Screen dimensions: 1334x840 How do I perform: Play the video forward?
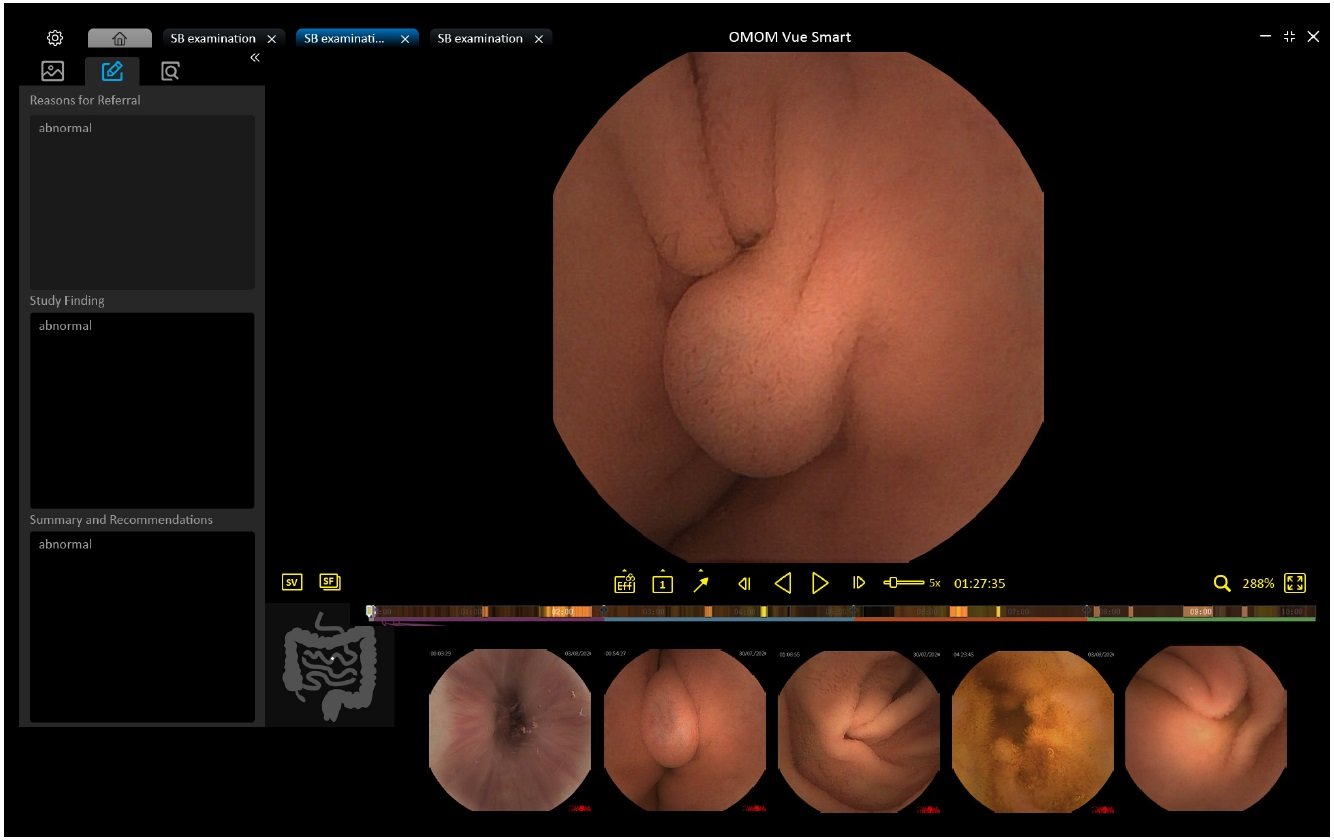tap(820, 583)
